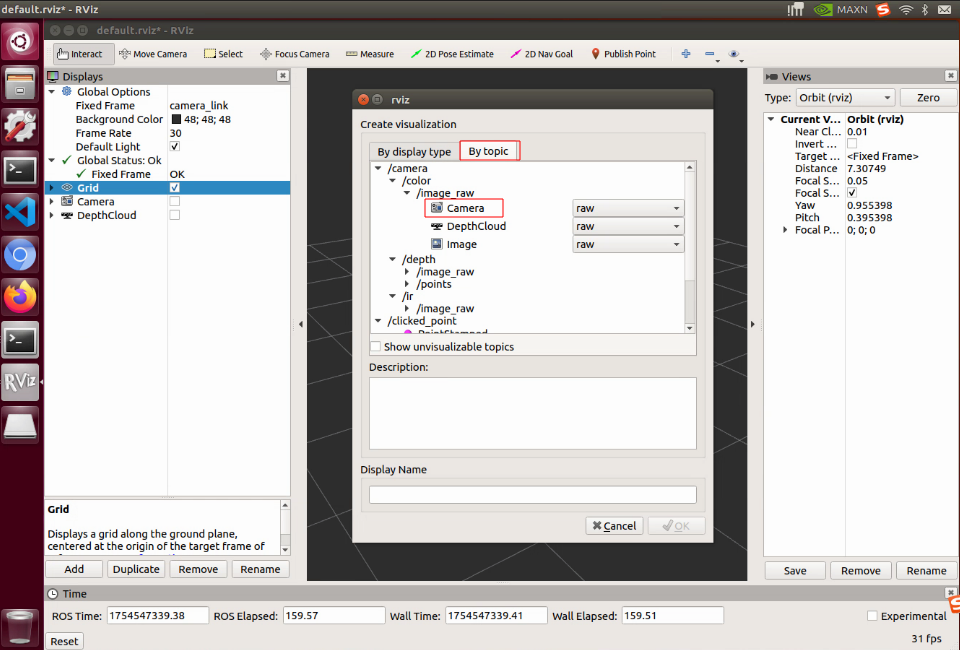Click left panel collapse arrow handle
This screenshot has width=960, height=650.
301,324
